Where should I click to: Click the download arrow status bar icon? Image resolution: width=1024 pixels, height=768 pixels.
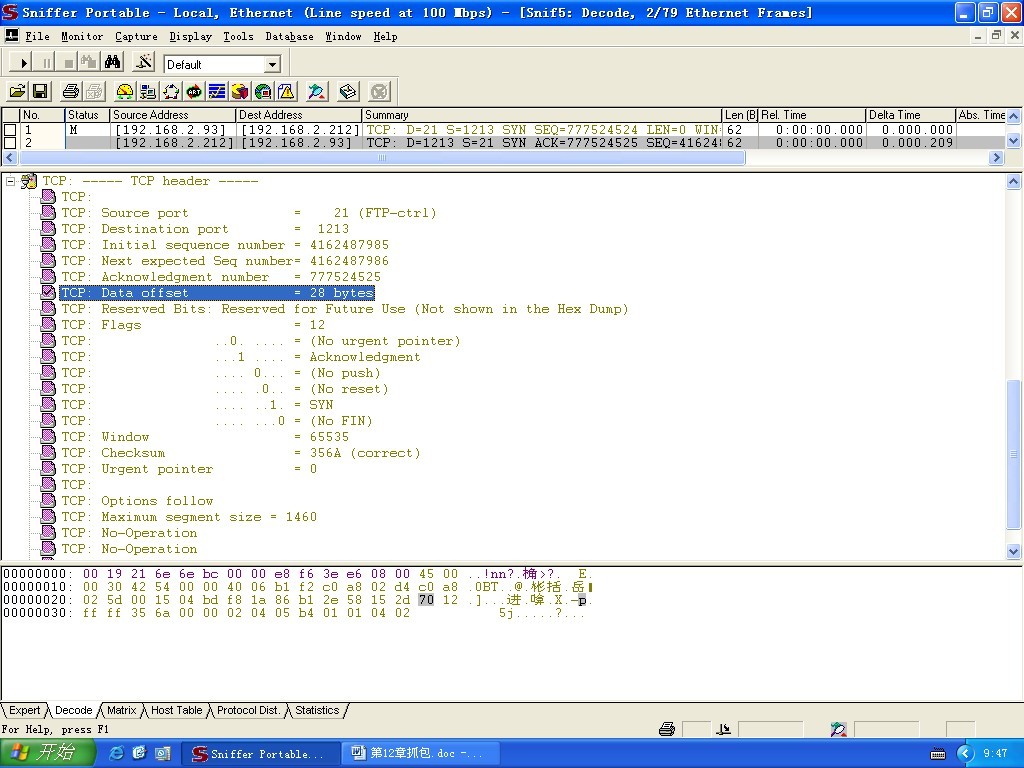pos(723,729)
